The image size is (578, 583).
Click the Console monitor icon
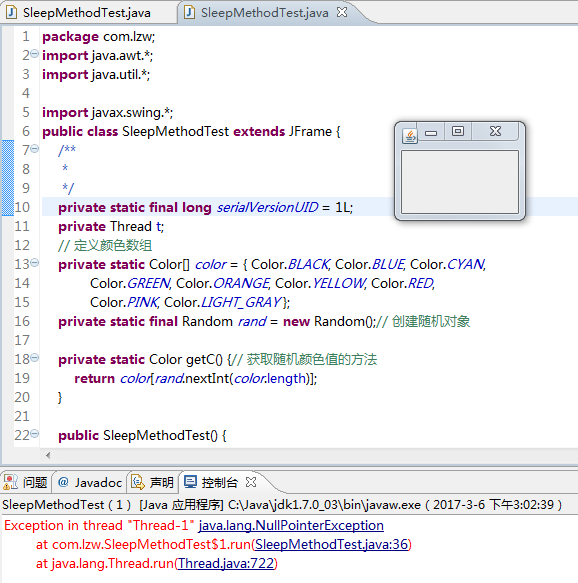(x=191, y=482)
